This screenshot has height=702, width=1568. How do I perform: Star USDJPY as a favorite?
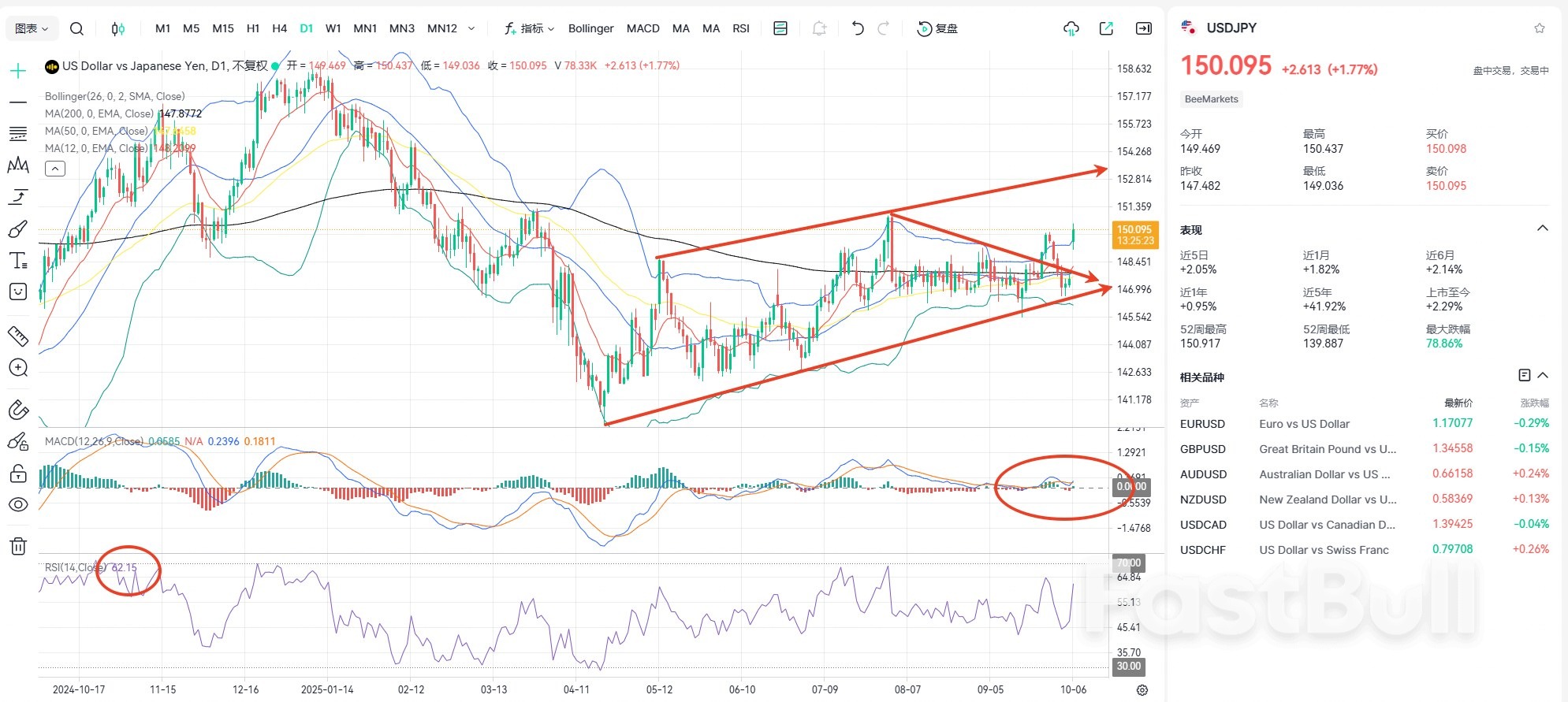point(1539,28)
